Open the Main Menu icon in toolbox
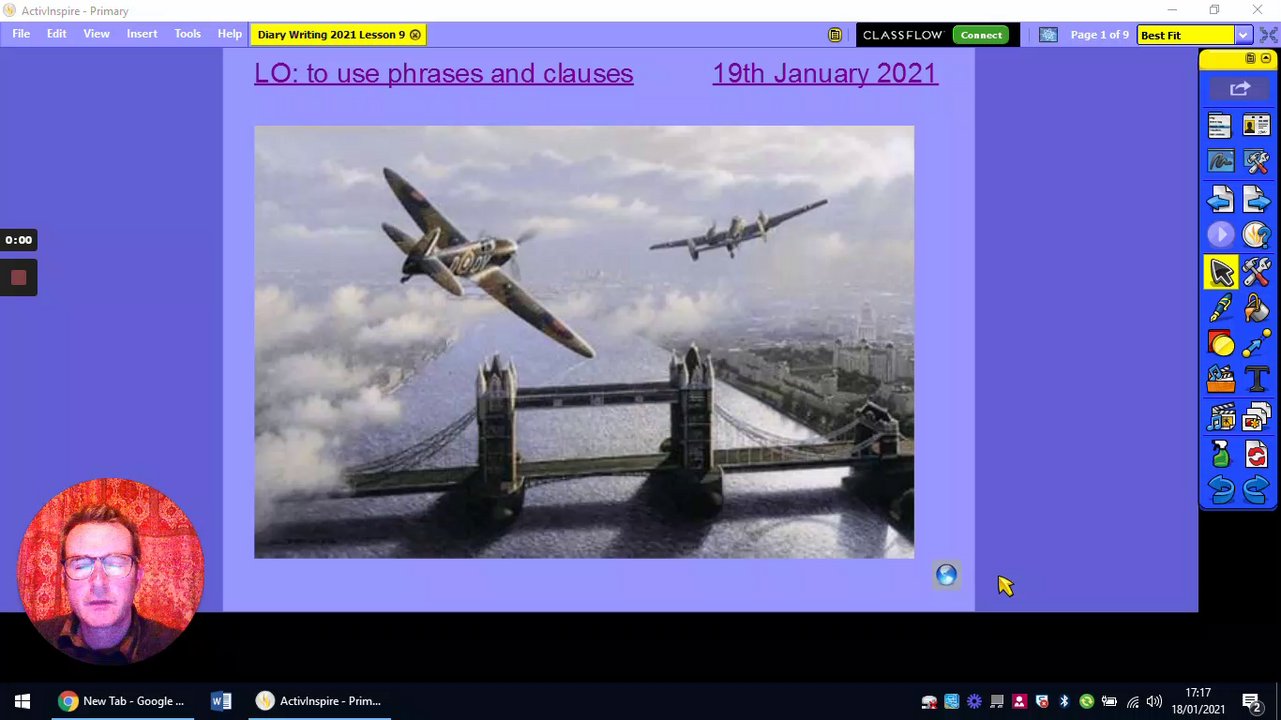 click(1220, 126)
